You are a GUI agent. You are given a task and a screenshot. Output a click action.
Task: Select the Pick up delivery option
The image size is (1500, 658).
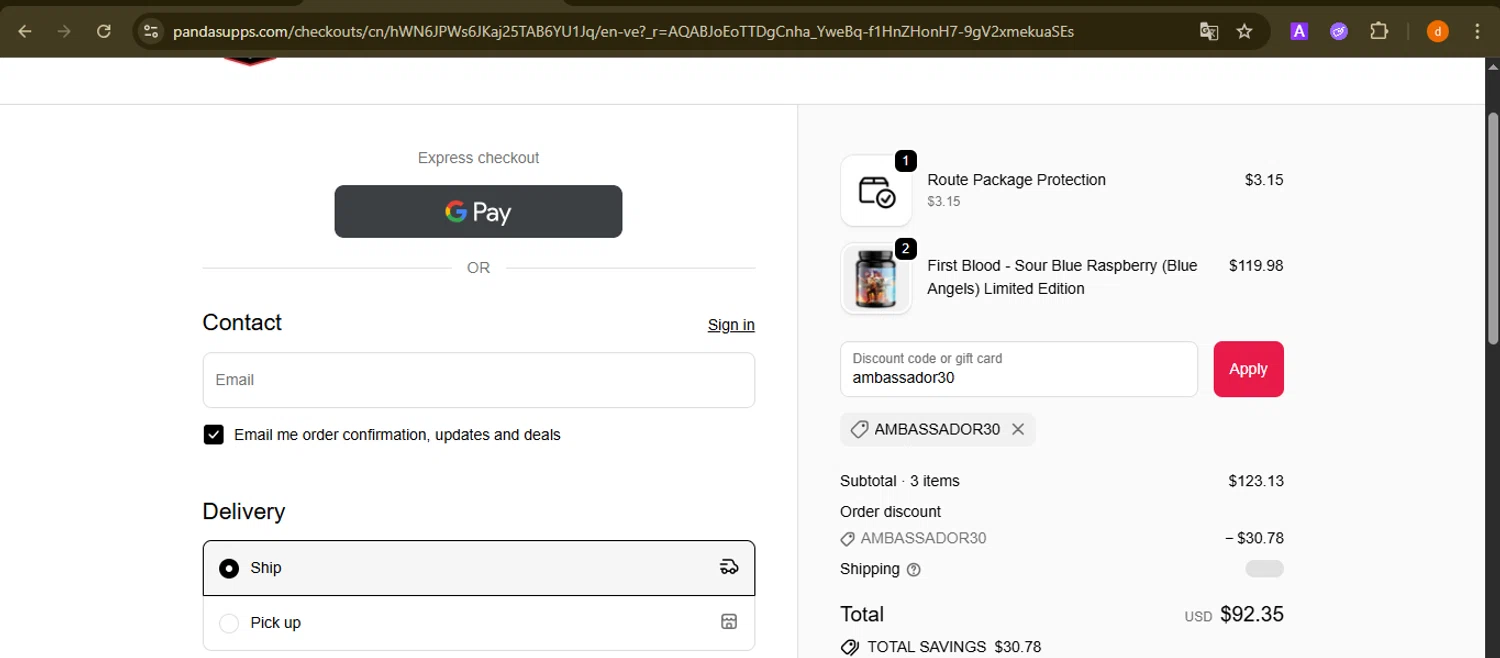tap(478, 622)
